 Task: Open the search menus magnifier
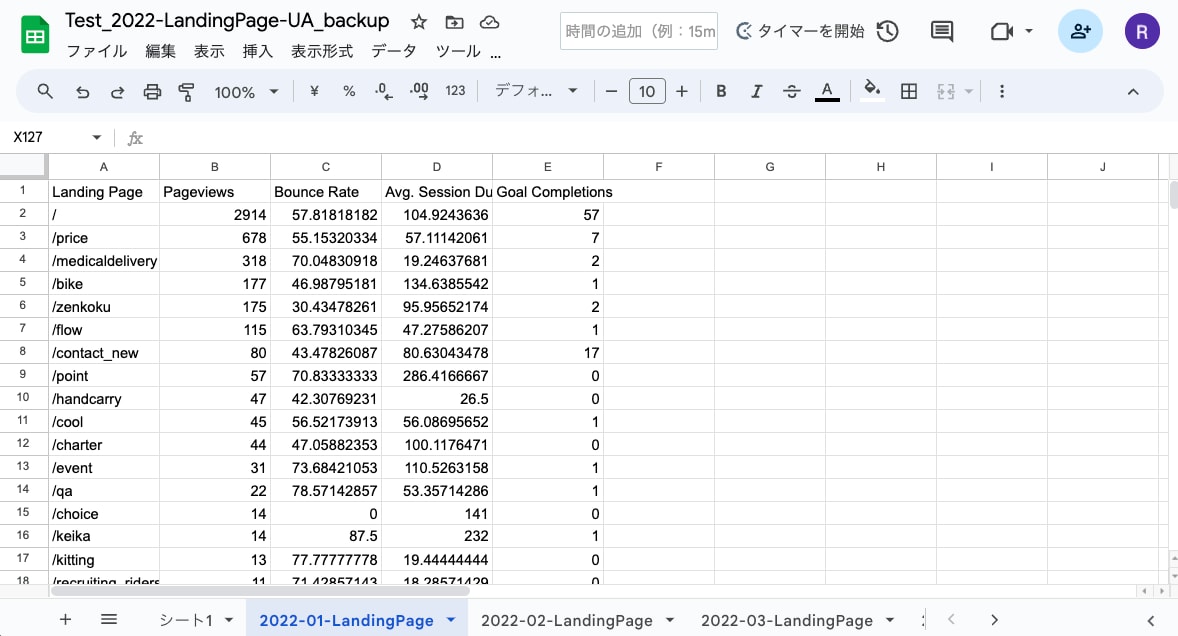tap(45, 92)
